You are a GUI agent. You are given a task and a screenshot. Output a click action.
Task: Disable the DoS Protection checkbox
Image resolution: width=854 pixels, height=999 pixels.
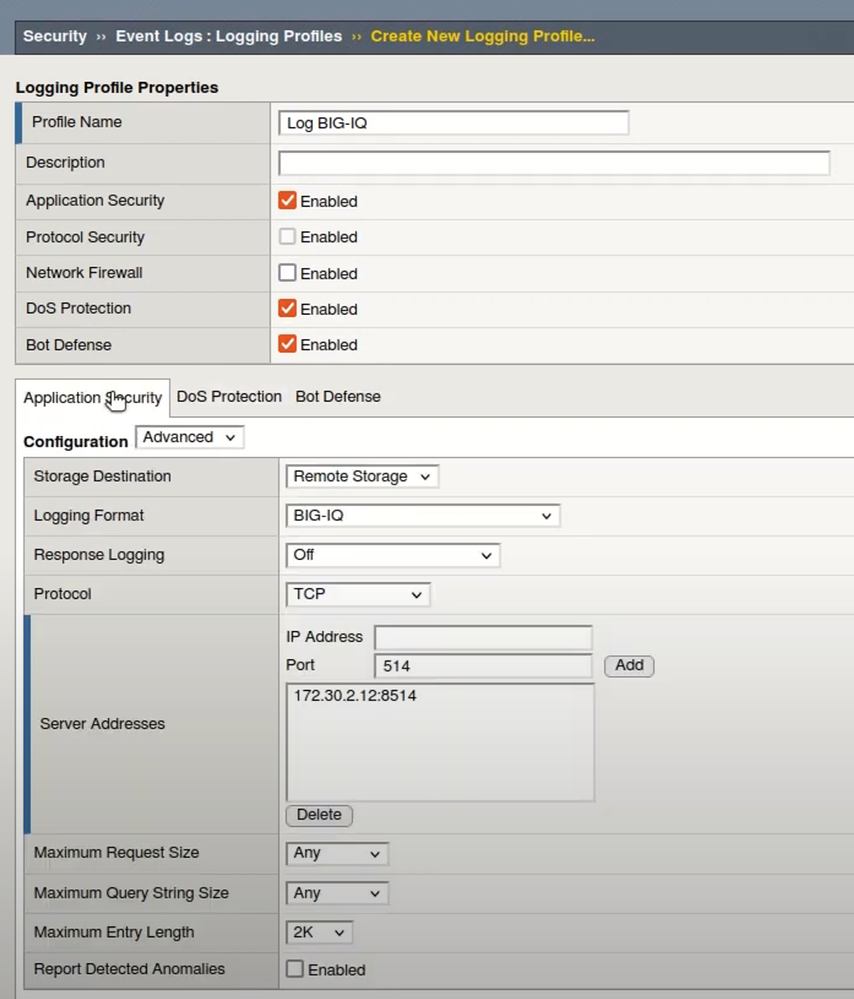[x=288, y=309]
